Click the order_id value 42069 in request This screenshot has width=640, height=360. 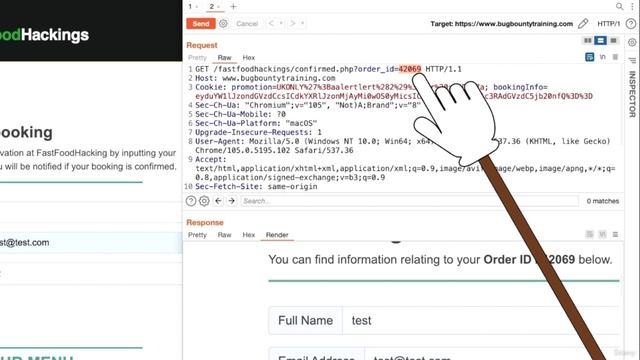409,69
